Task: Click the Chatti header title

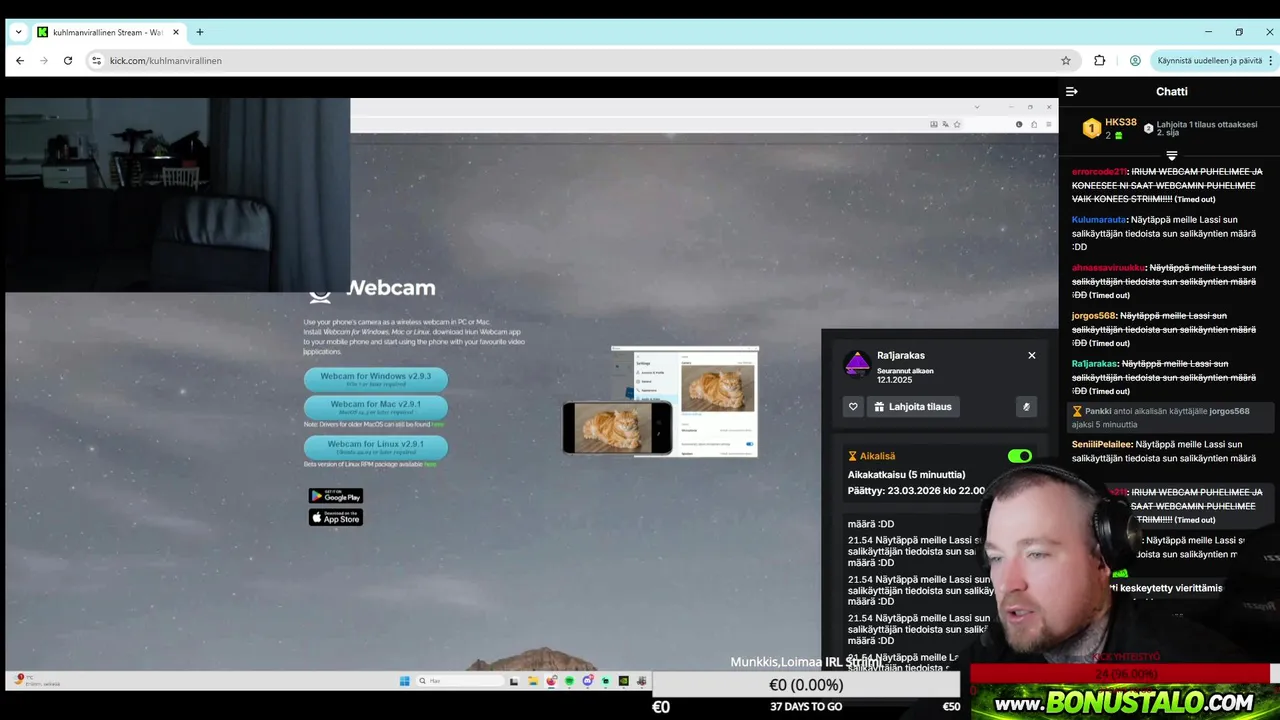Action: click(1172, 91)
